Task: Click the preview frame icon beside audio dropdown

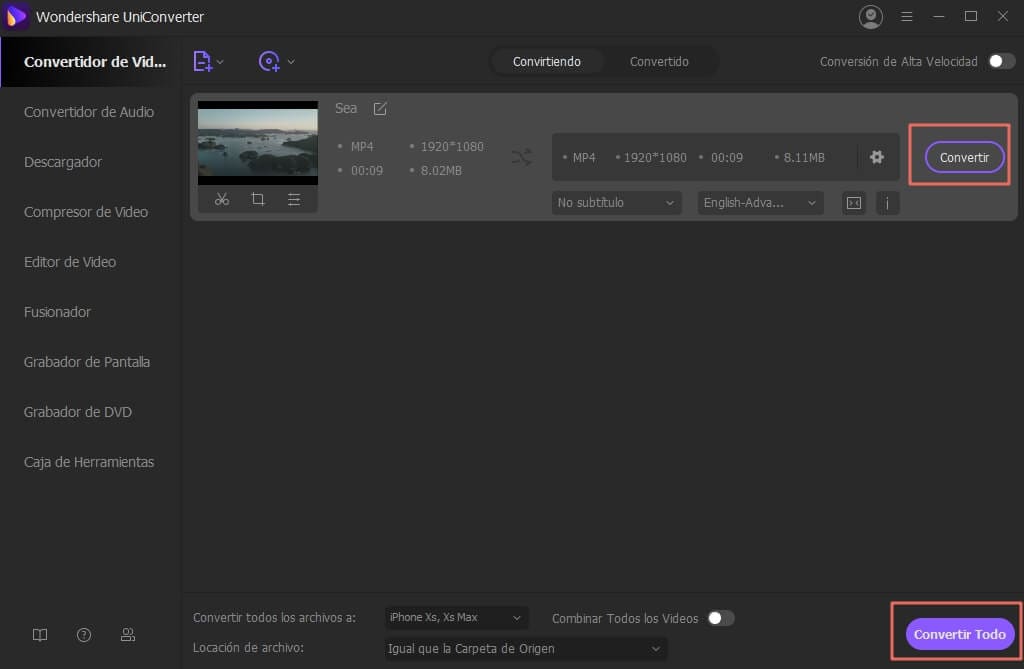Action: click(854, 203)
